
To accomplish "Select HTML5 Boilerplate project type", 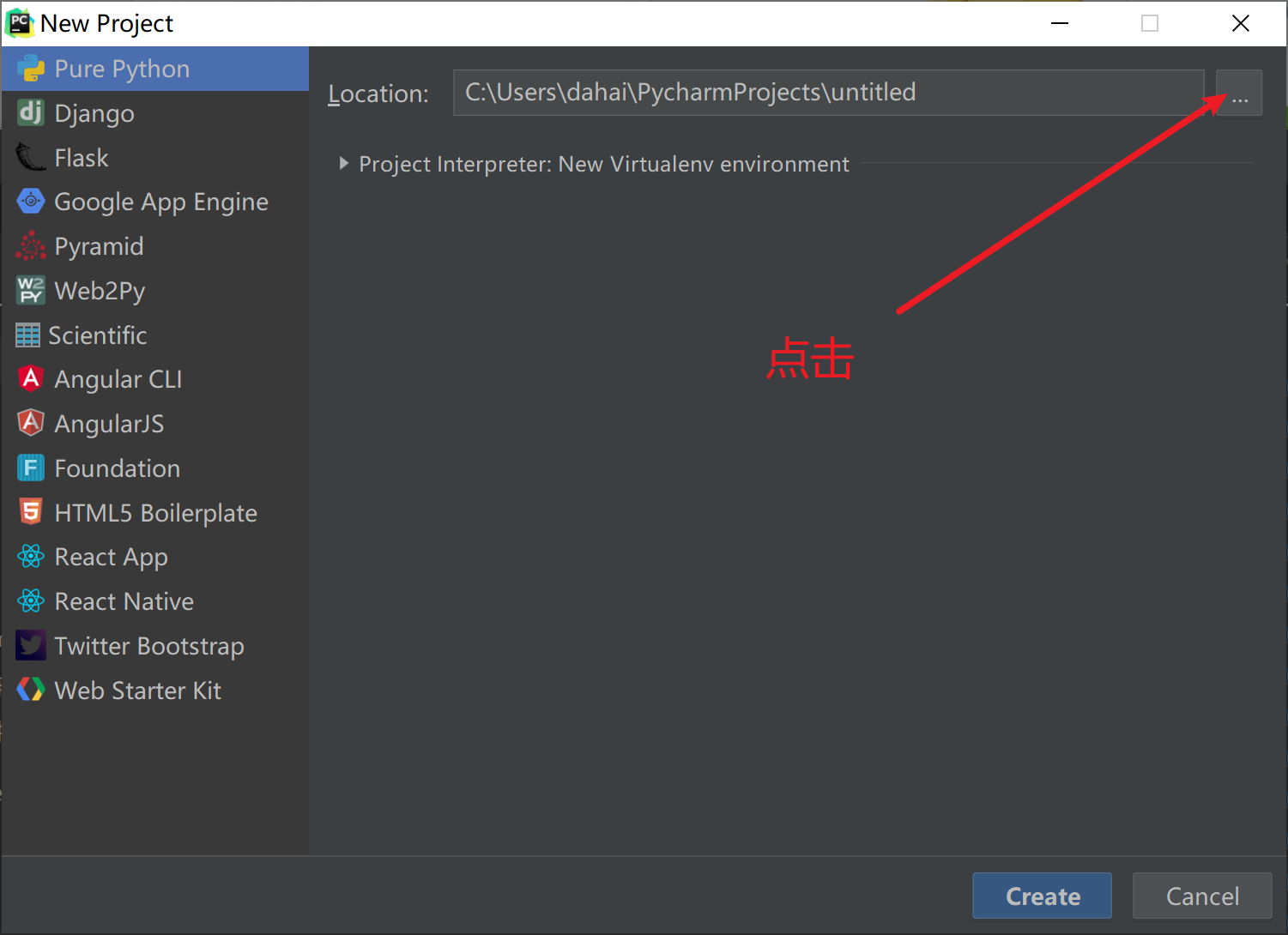I will [155, 513].
